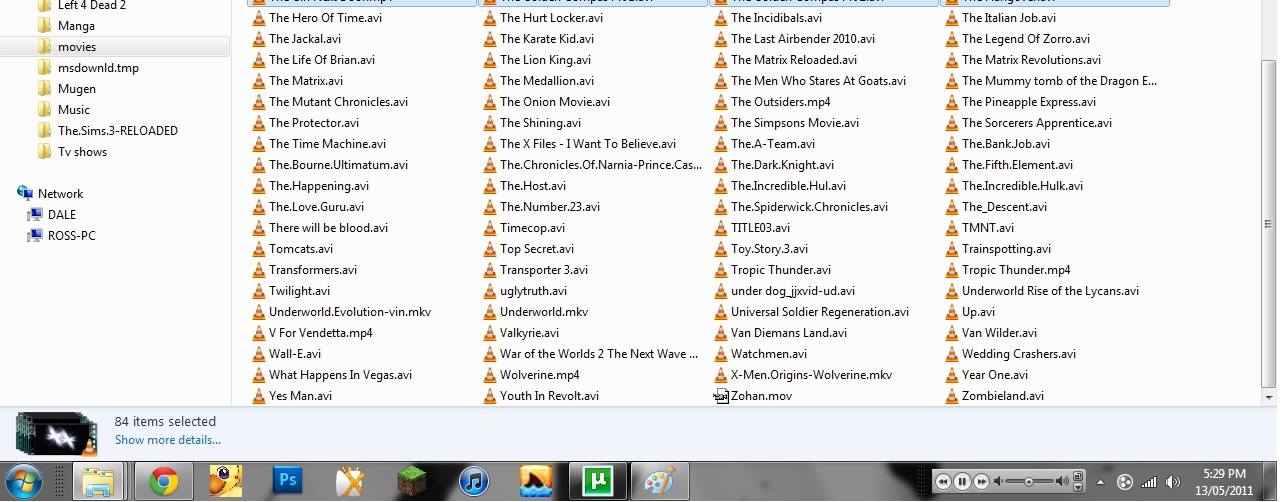Open the µTorrent taskbar button
1280x502 pixels.
(x=597, y=482)
